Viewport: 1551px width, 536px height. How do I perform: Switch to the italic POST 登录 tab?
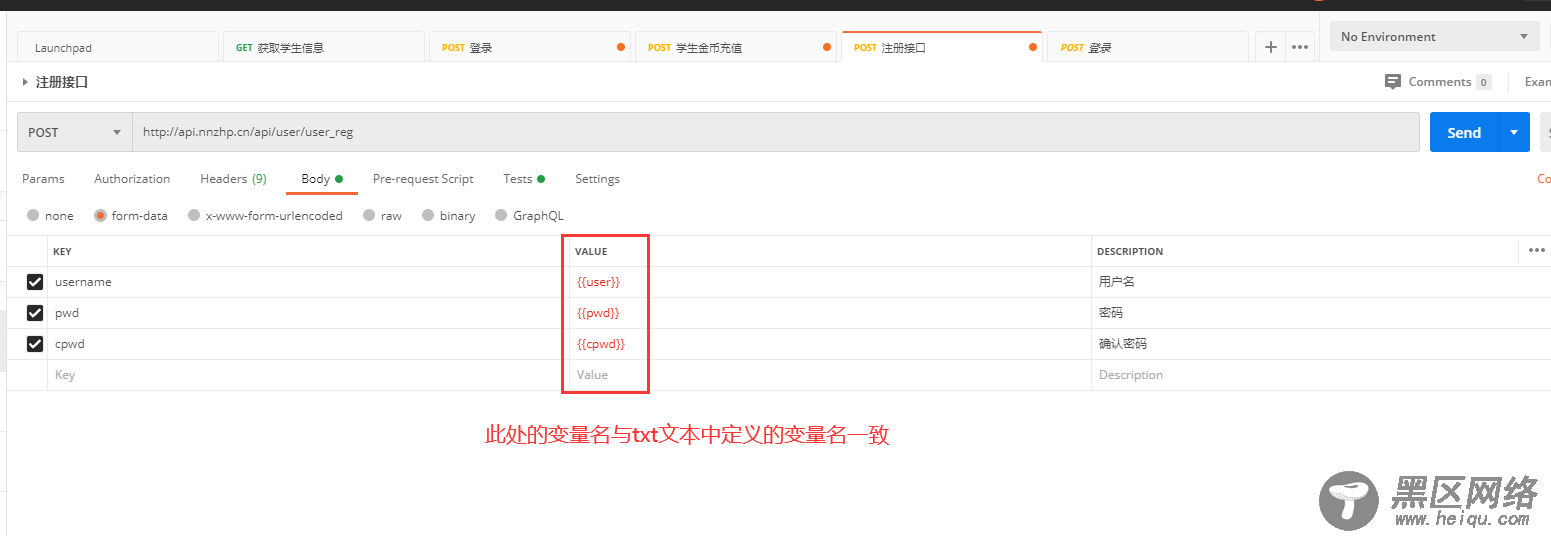(x=1147, y=47)
